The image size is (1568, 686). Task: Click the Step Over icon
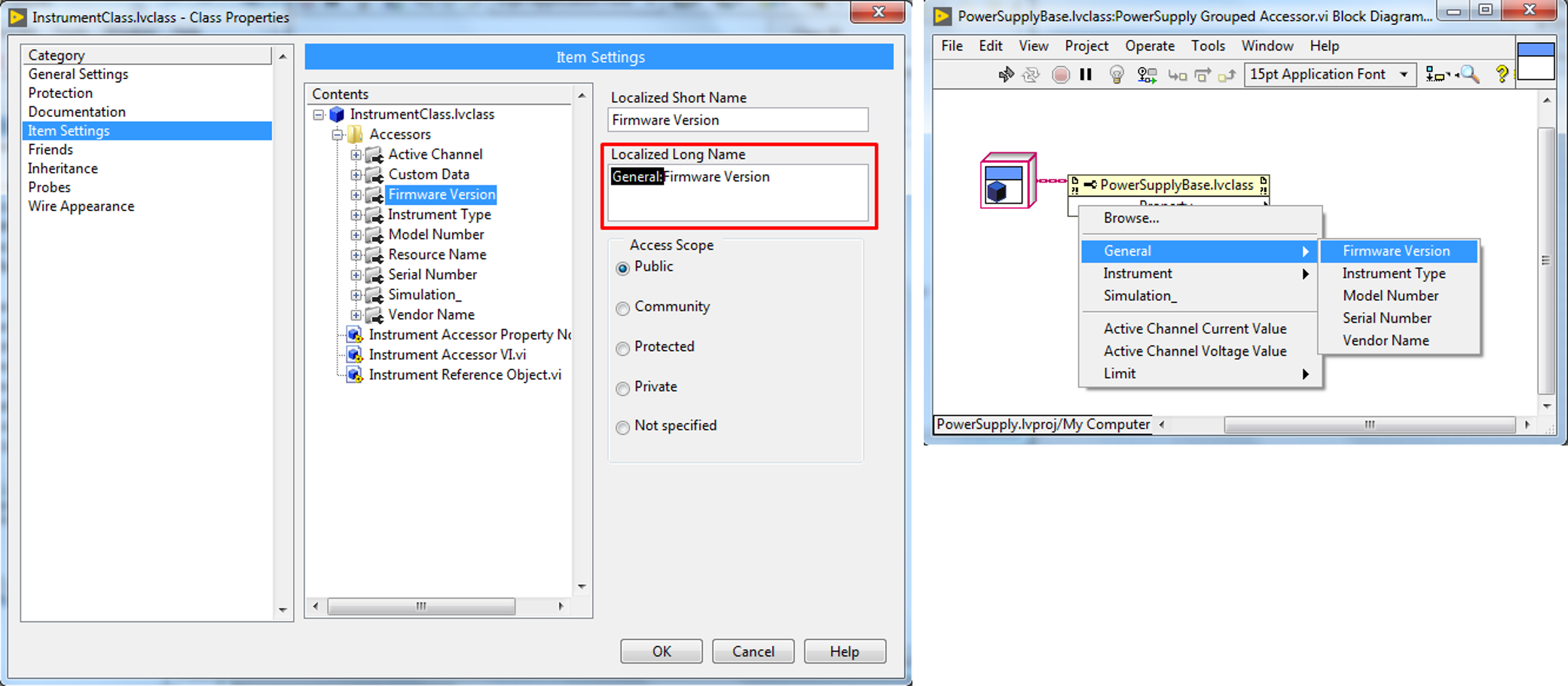[x=1203, y=75]
